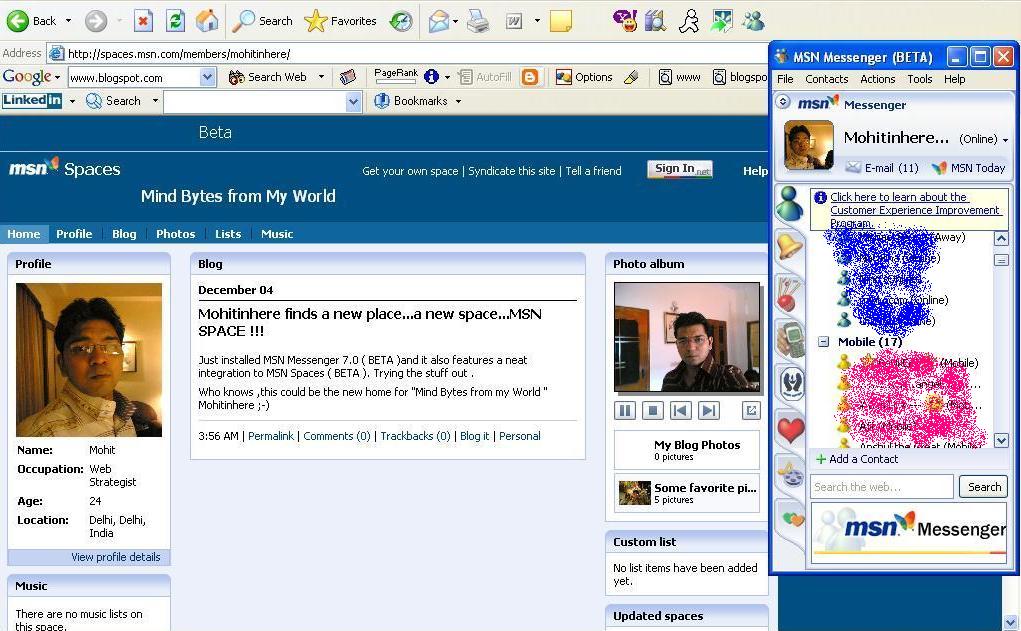Collapse the Mobile (17) contact group

(824, 342)
